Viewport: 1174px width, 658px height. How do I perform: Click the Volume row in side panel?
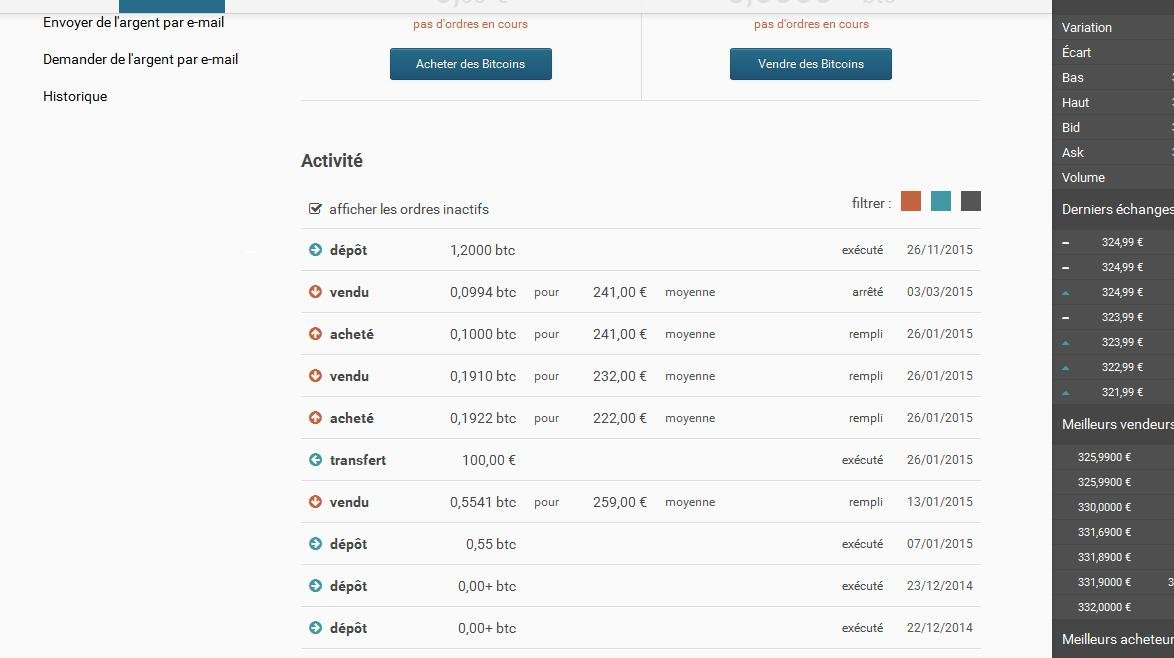(1113, 177)
